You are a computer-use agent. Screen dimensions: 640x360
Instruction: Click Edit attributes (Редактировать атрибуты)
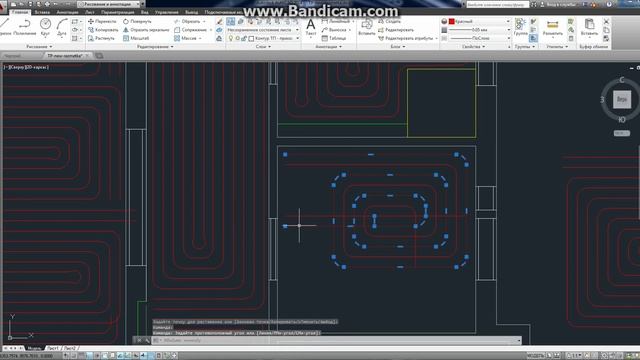407,38
